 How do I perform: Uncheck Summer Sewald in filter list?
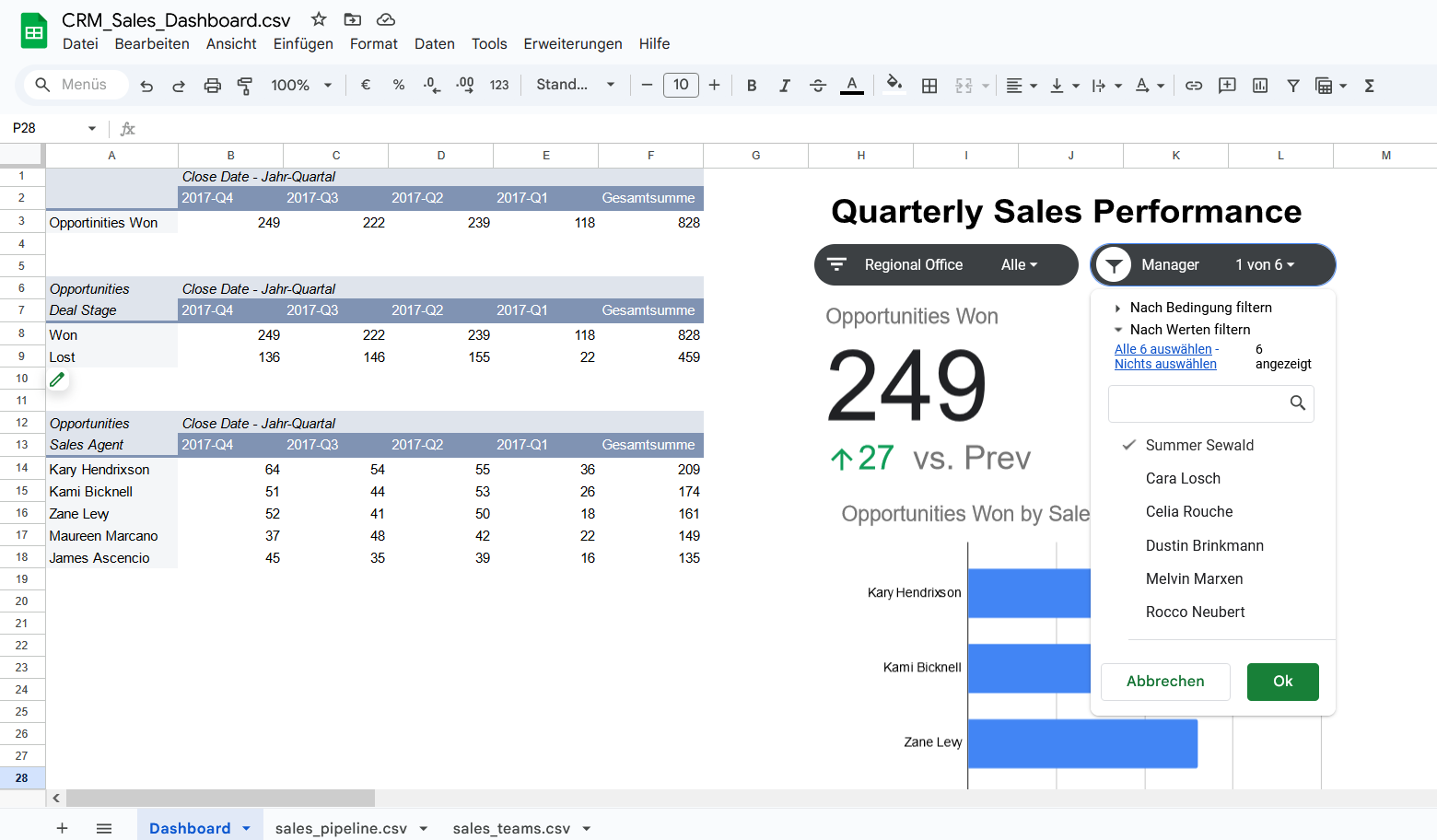1198,445
